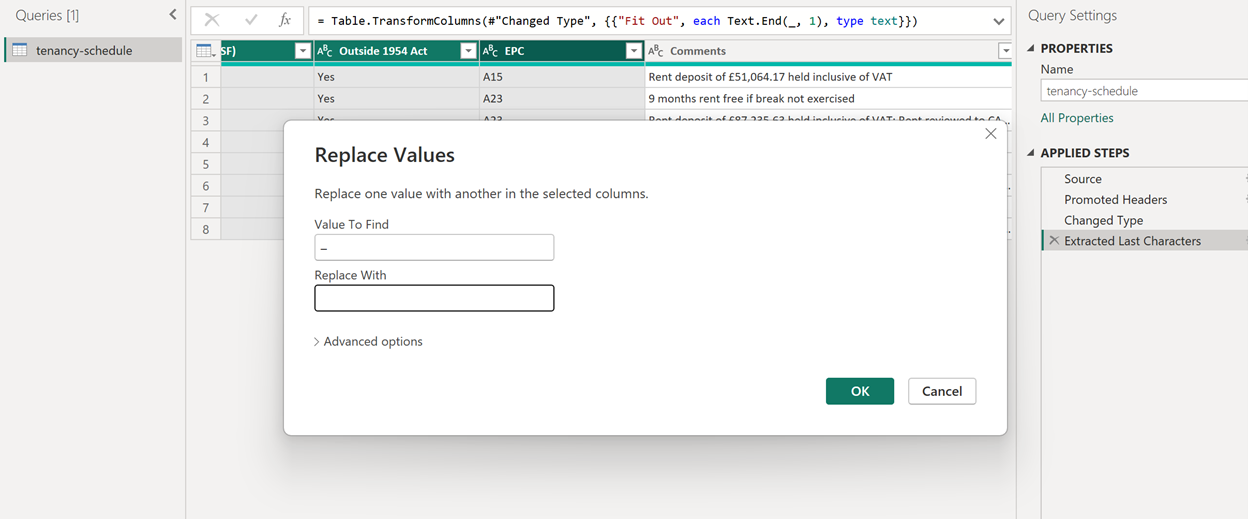
Task: Open the EPC column filter dropdown
Action: 632,51
